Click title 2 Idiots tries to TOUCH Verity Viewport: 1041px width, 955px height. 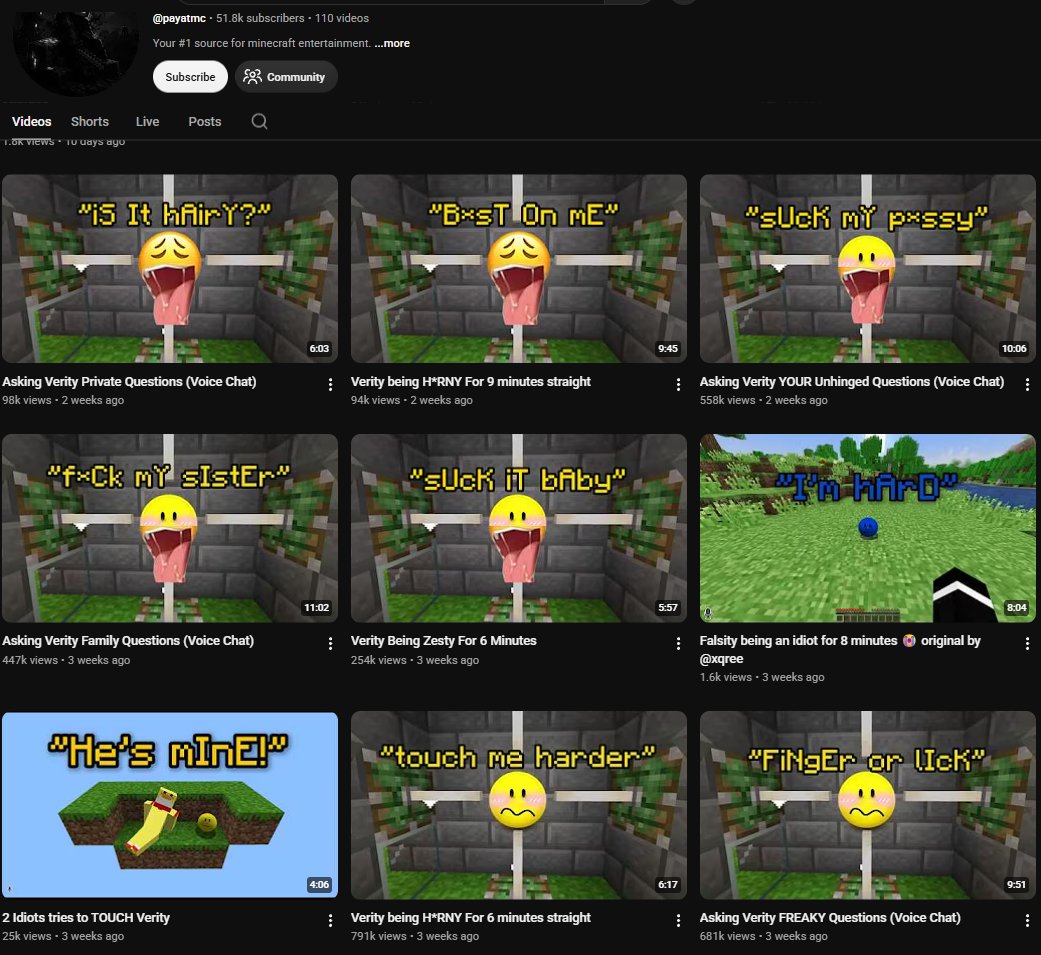86,918
